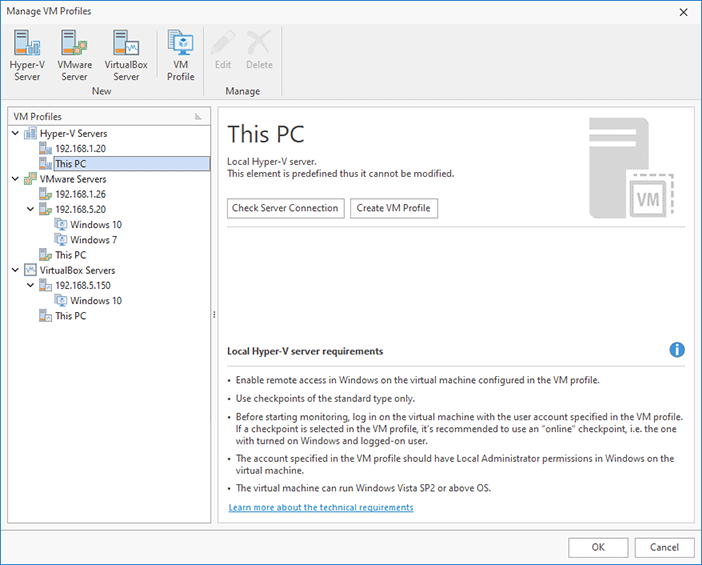Collapse the VirtualBox Servers tree node

[15, 270]
